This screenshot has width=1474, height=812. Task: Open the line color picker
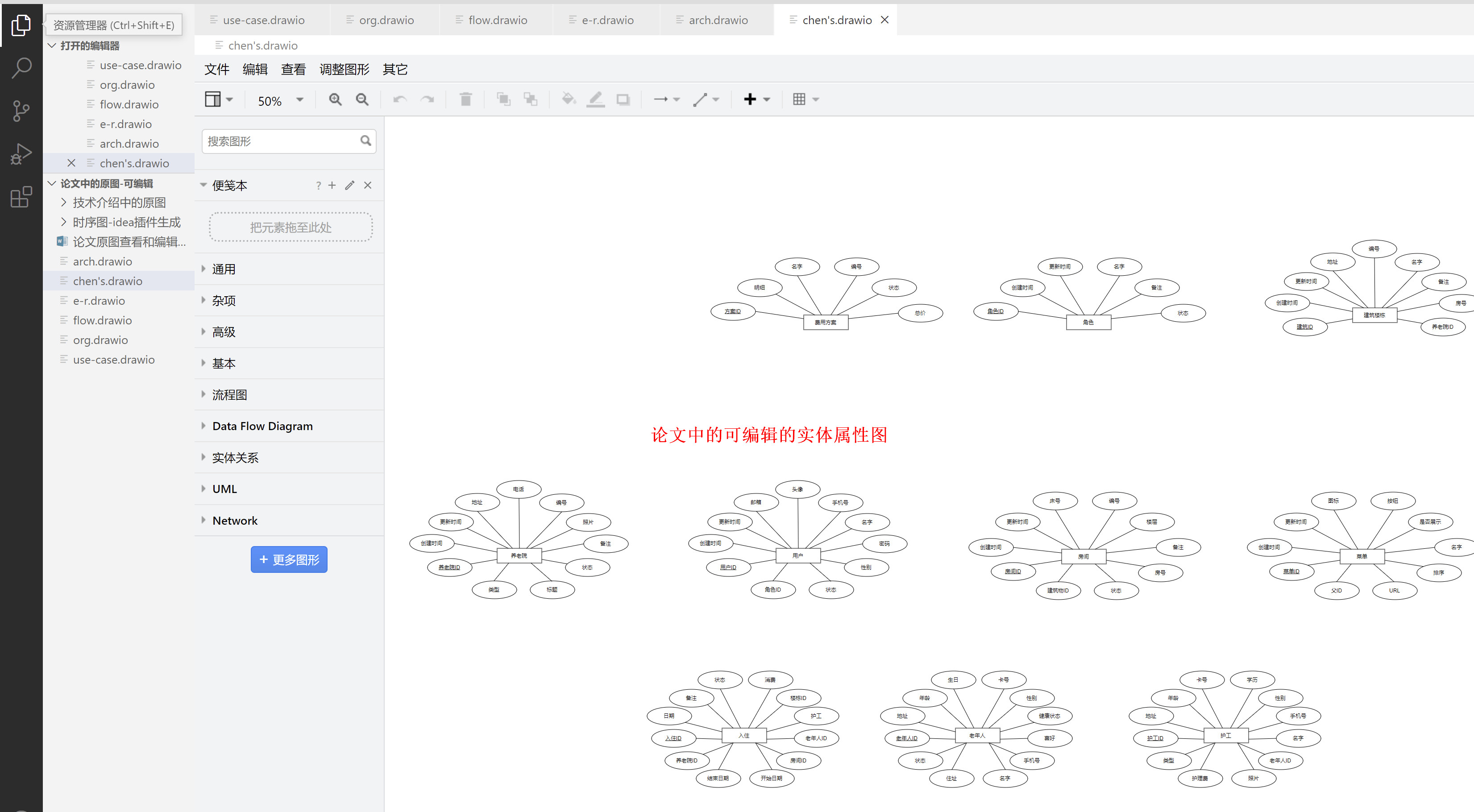595,99
